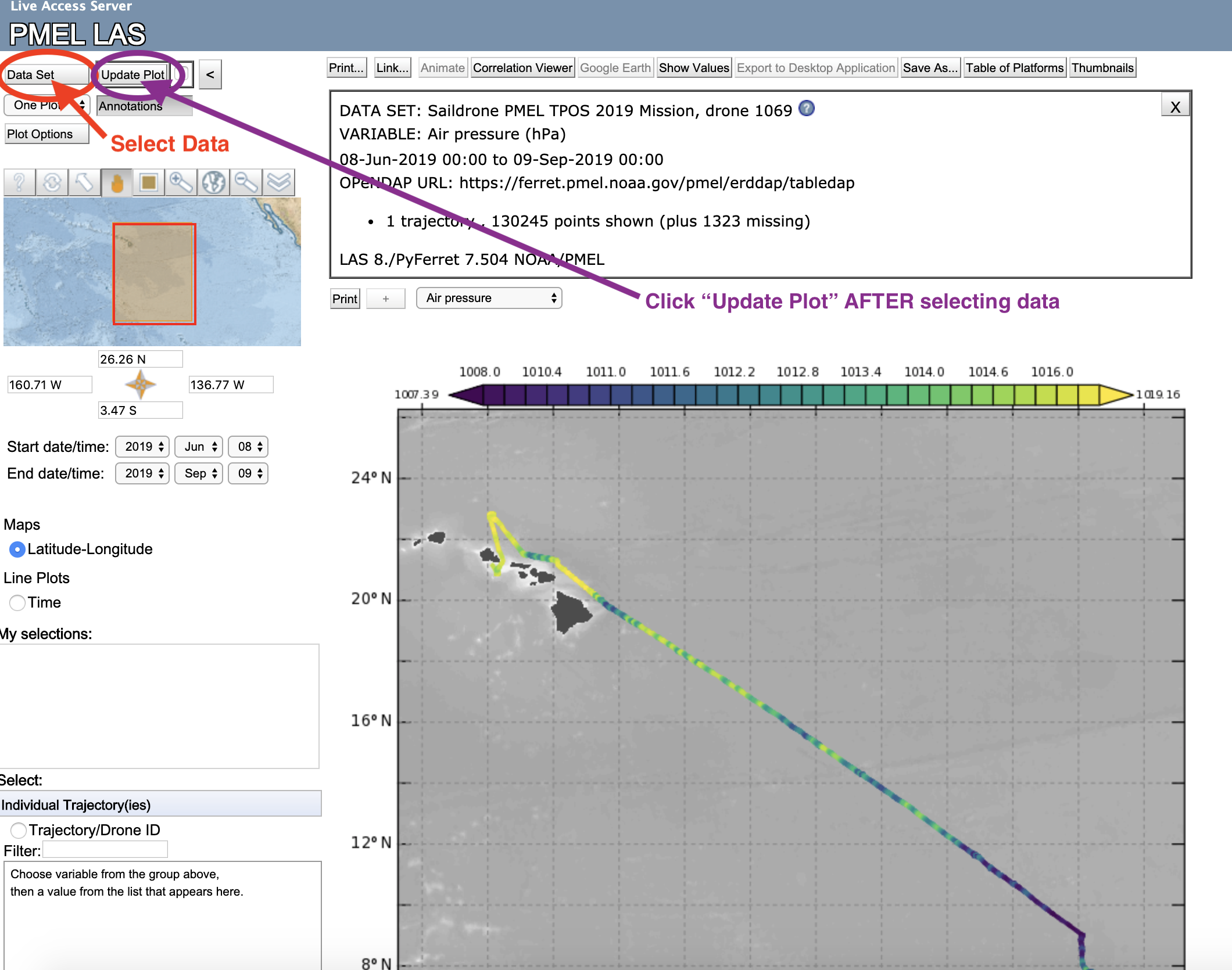The image size is (1232, 970).
Task: Open the Air pressure variable dropdown
Action: (x=489, y=298)
